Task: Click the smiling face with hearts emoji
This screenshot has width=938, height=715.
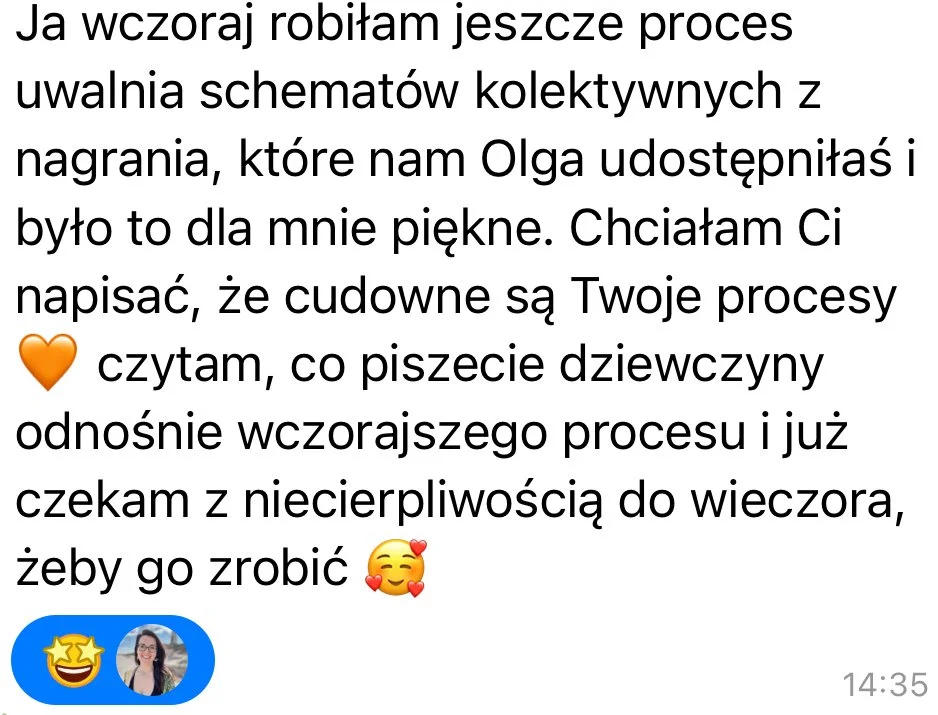Action: click(396, 568)
